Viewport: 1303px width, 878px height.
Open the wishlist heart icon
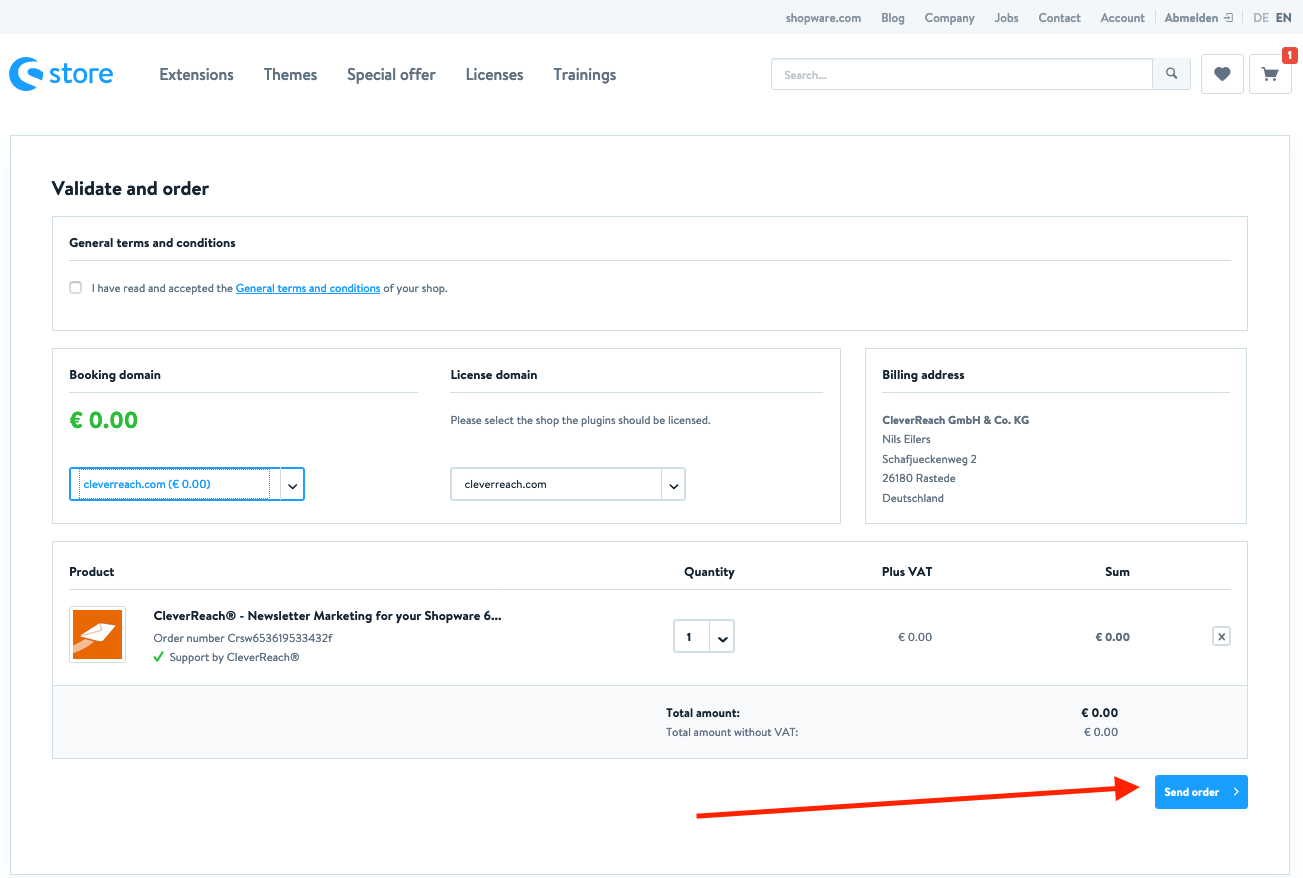1222,74
